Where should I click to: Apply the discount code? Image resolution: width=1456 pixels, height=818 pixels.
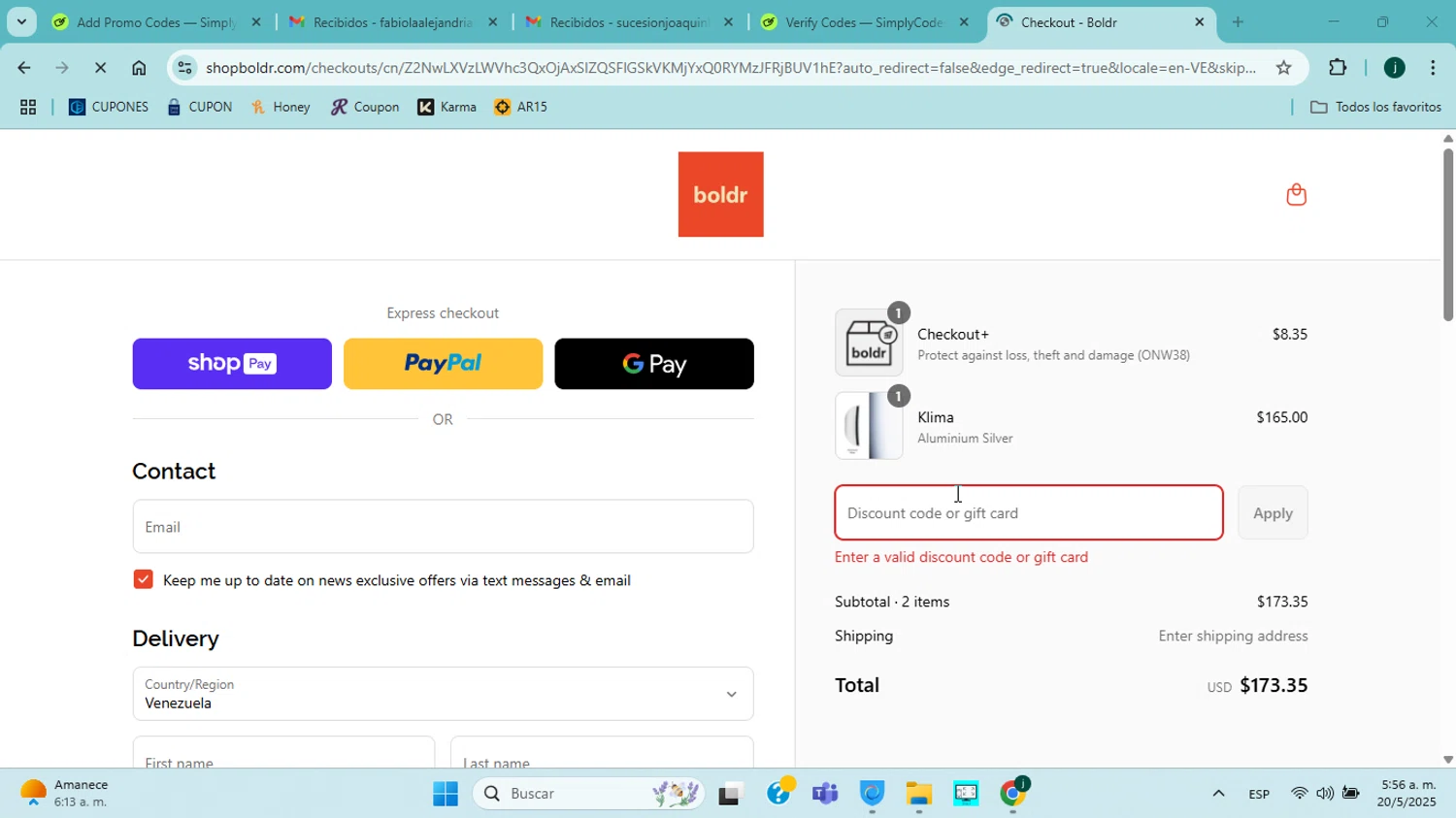pyautogui.click(x=1273, y=512)
